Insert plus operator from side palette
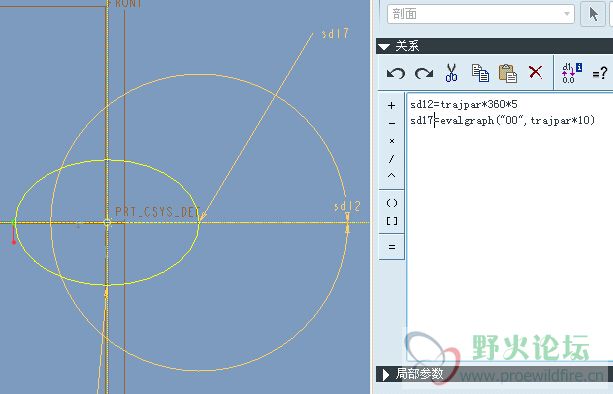Viewport: 613px width, 394px height. 391,106
